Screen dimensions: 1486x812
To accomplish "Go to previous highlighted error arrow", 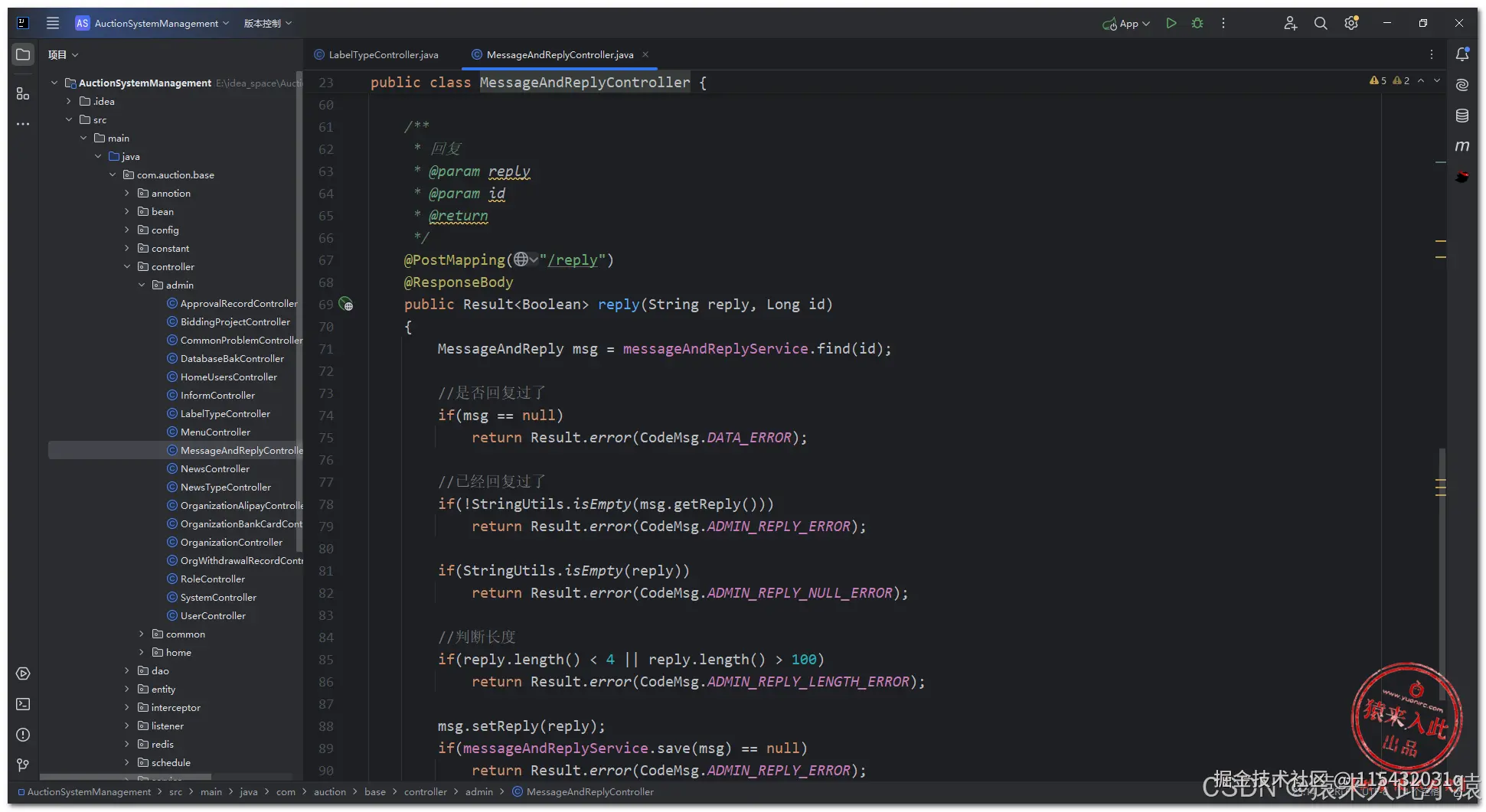I will point(1421,80).
